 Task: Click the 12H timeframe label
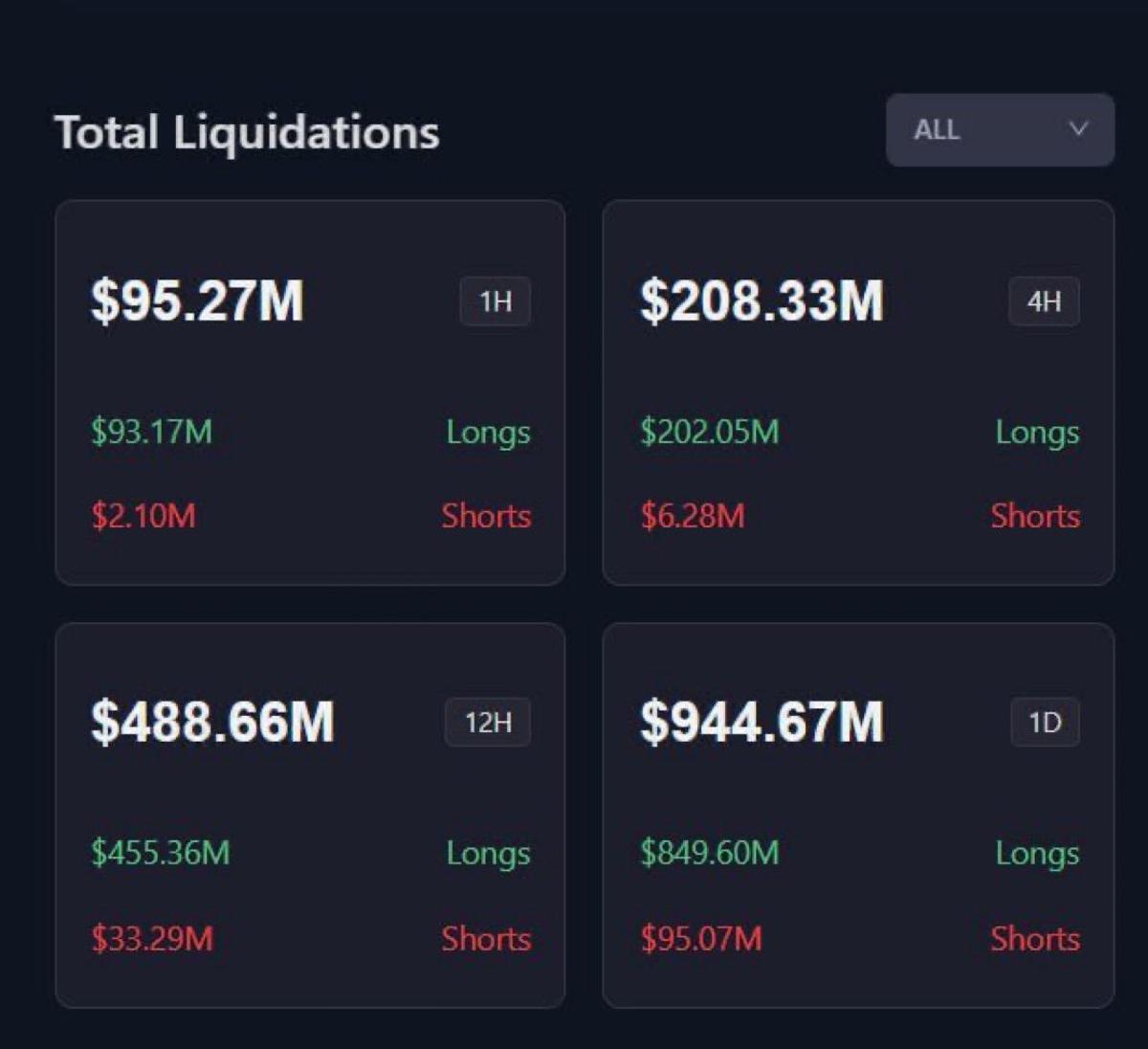(488, 723)
